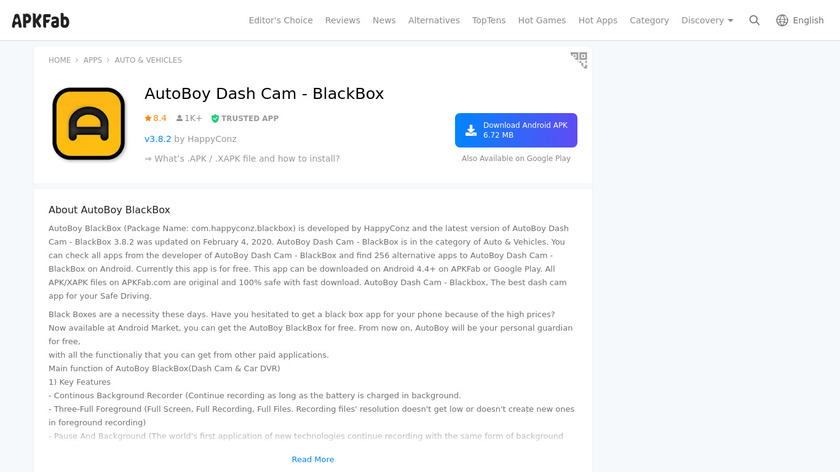
Task: Expand the Discovery dropdown menu
Action: [707, 20]
